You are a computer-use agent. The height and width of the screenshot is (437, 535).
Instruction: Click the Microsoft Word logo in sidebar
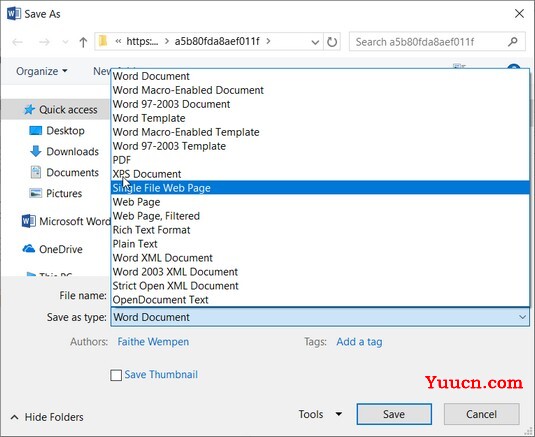[28, 221]
